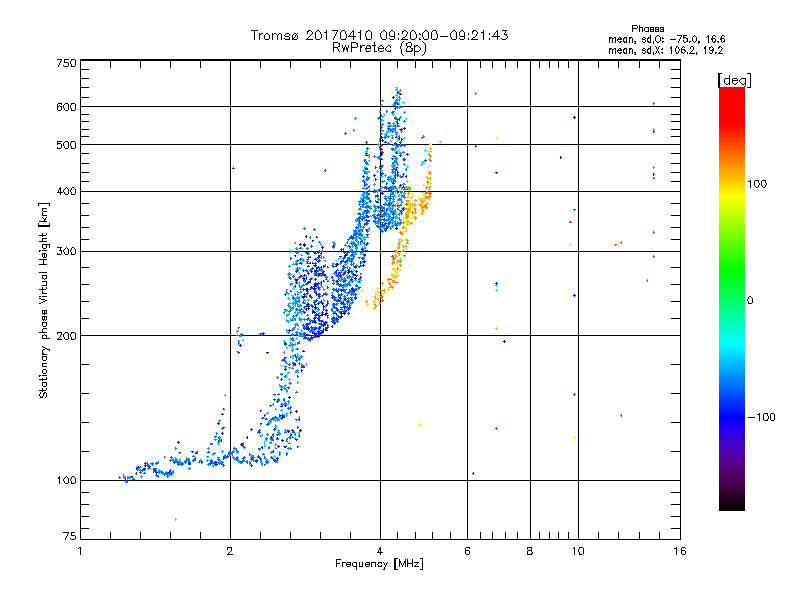Viewport: 800px width, 600px height.
Task: Click the 'Frequency [MHz]' axis title
Action: point(379,564)
